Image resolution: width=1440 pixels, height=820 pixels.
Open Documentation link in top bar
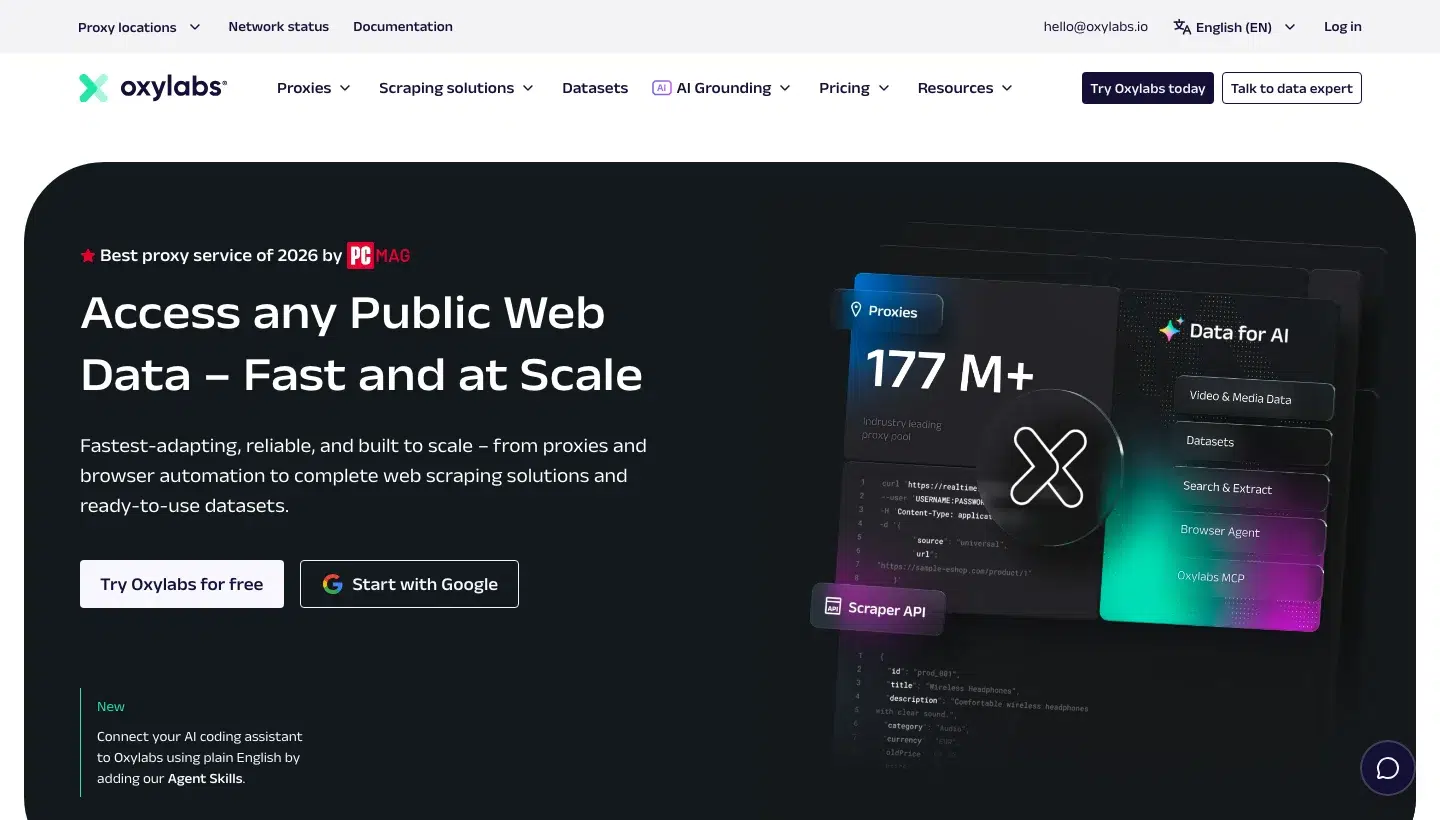[x=403, y=27]
